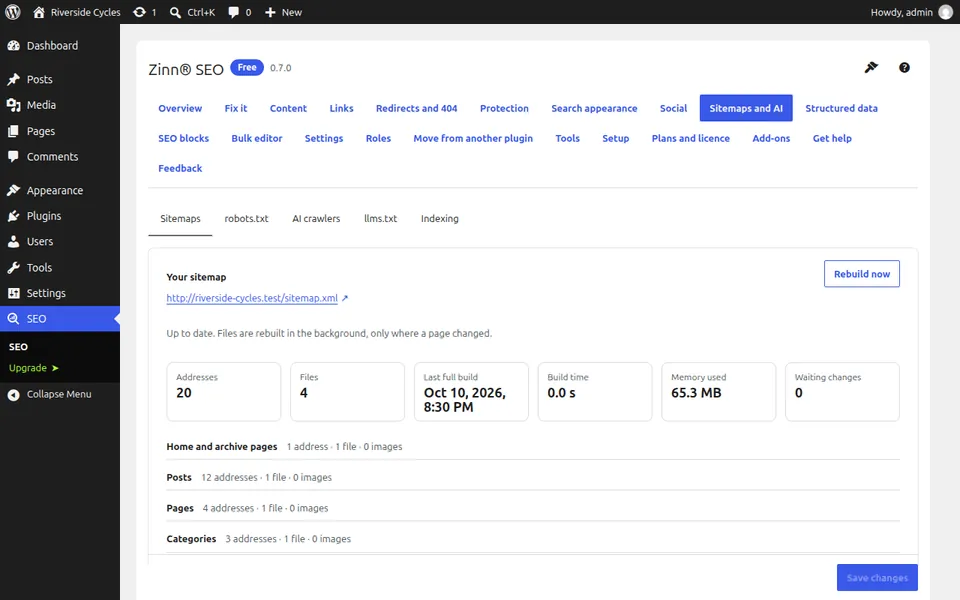Open Search appearance section

pos(594,108)
